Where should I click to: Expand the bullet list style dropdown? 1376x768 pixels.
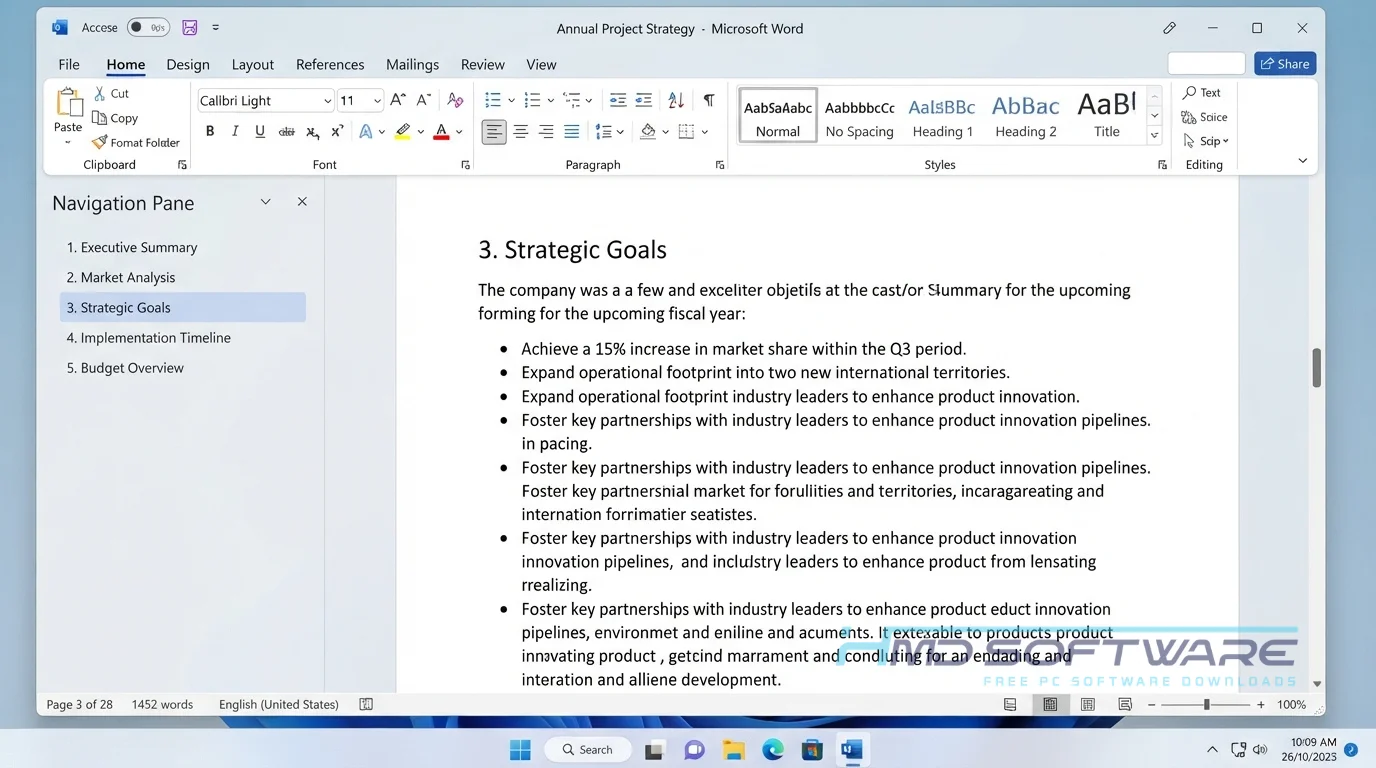coord(511,100)
